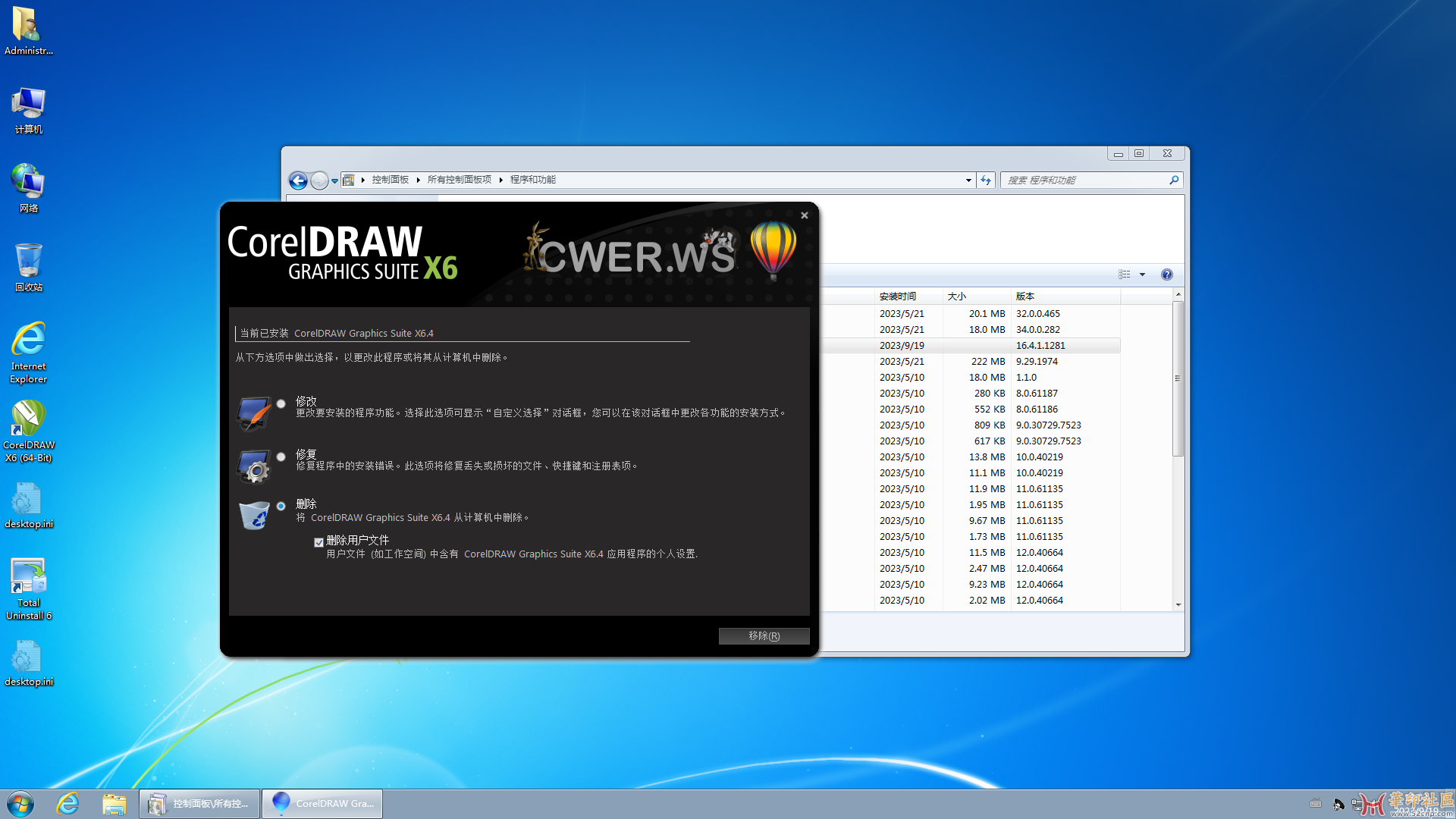Select the row sized 9.23 MB

(x=971, y=584)
